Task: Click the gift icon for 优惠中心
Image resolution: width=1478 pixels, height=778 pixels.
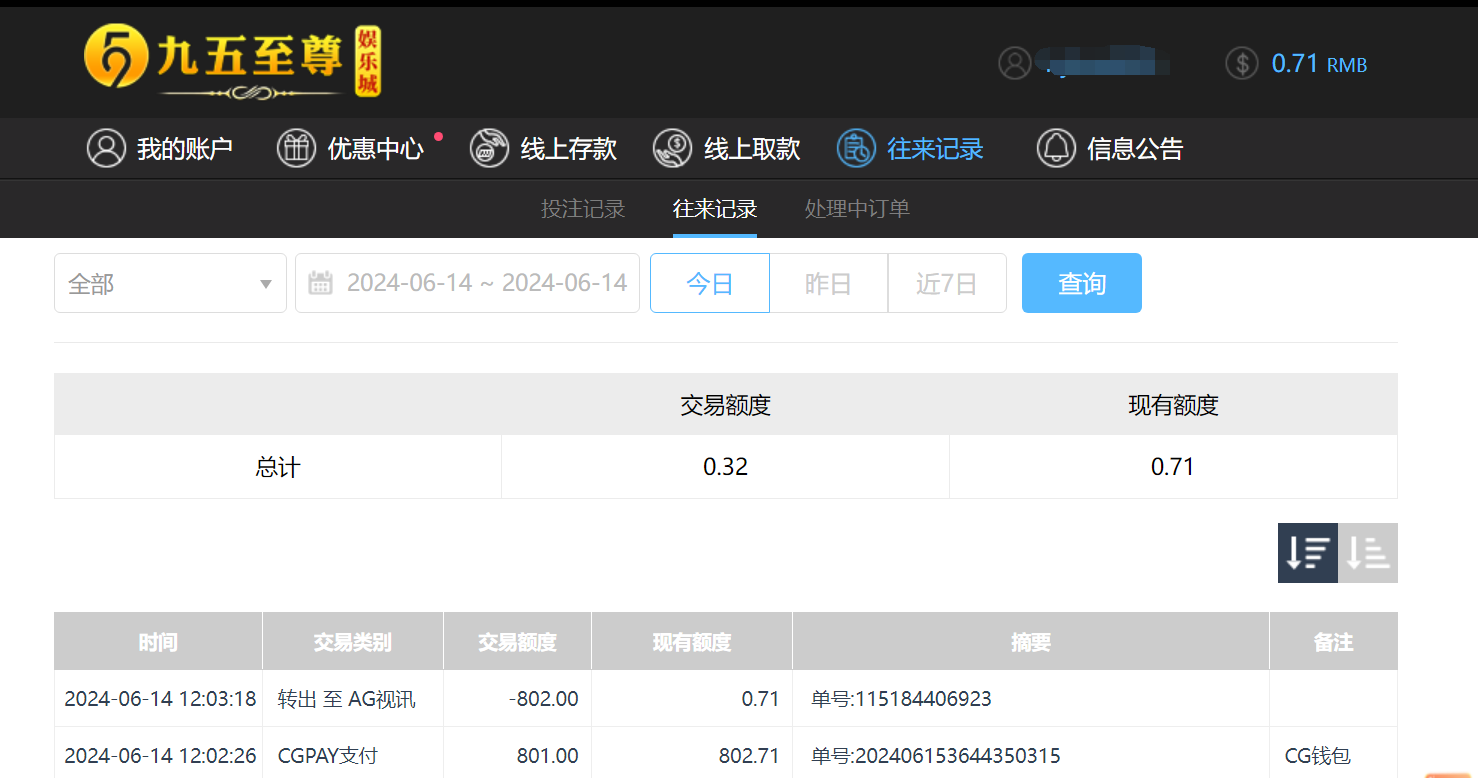Action: point(296,148)
